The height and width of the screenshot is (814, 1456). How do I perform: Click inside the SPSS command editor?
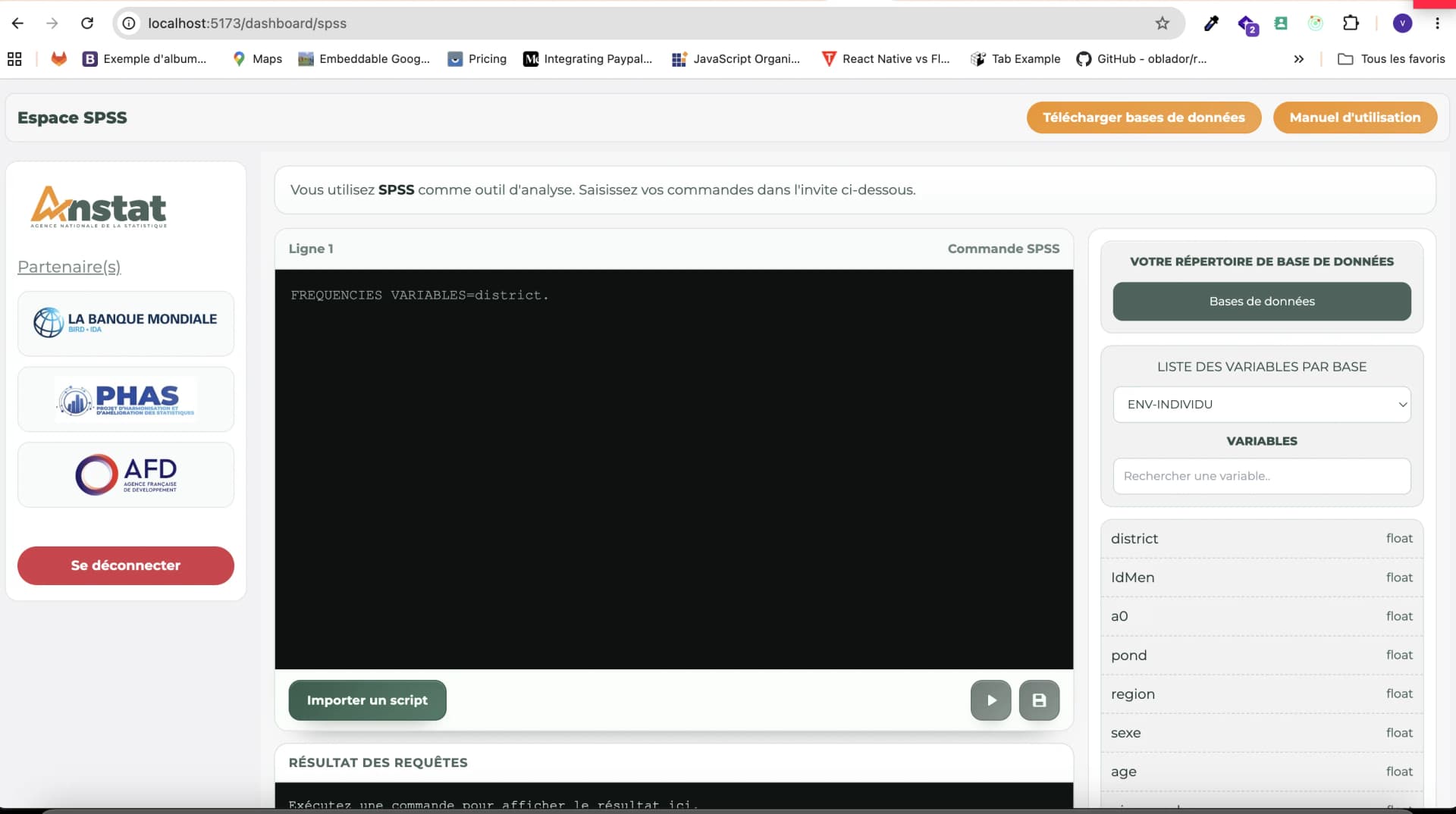pyautogui.click(x=673, y=469)
